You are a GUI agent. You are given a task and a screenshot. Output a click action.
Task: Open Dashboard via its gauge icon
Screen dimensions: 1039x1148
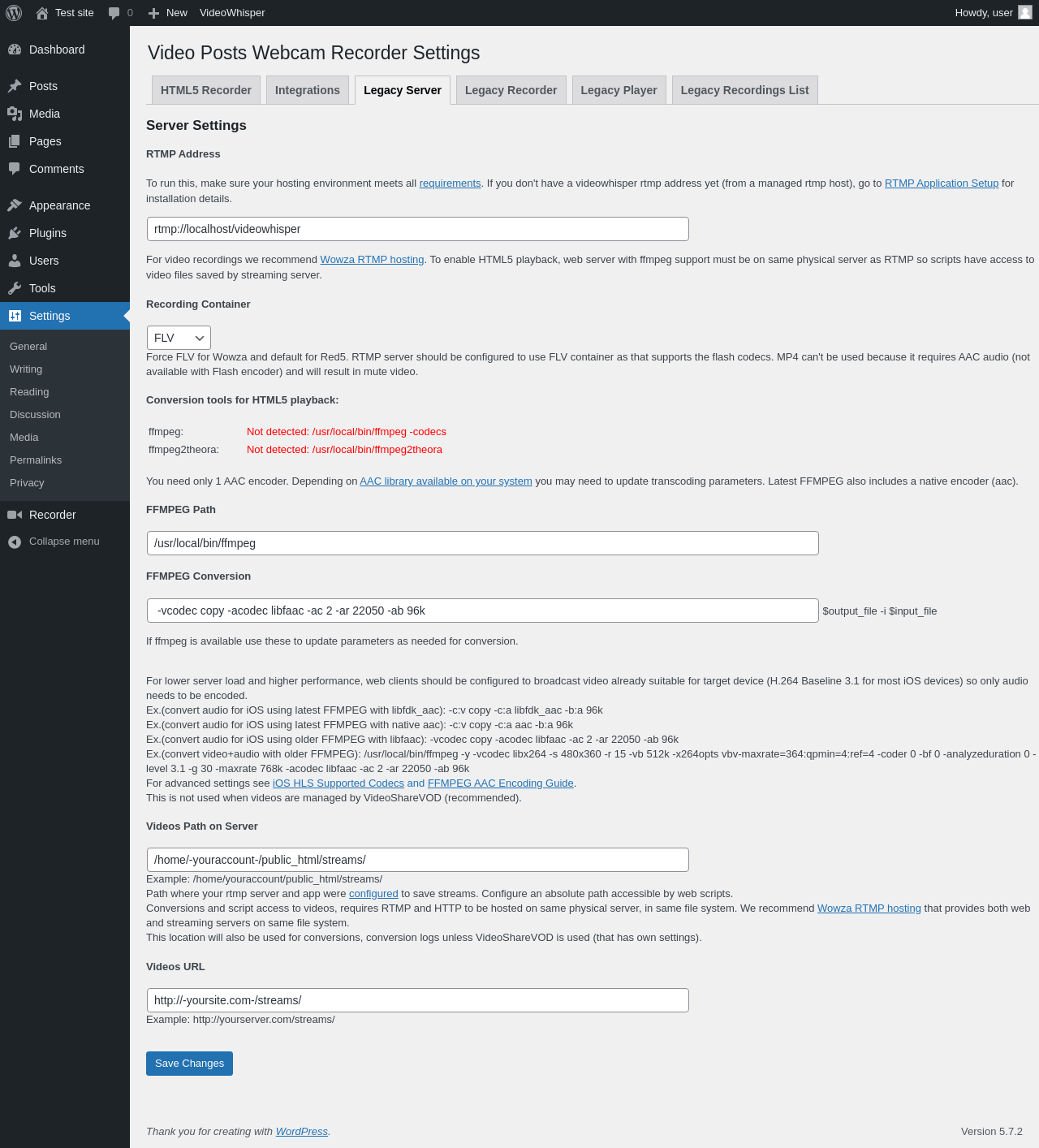coord(15,50)
